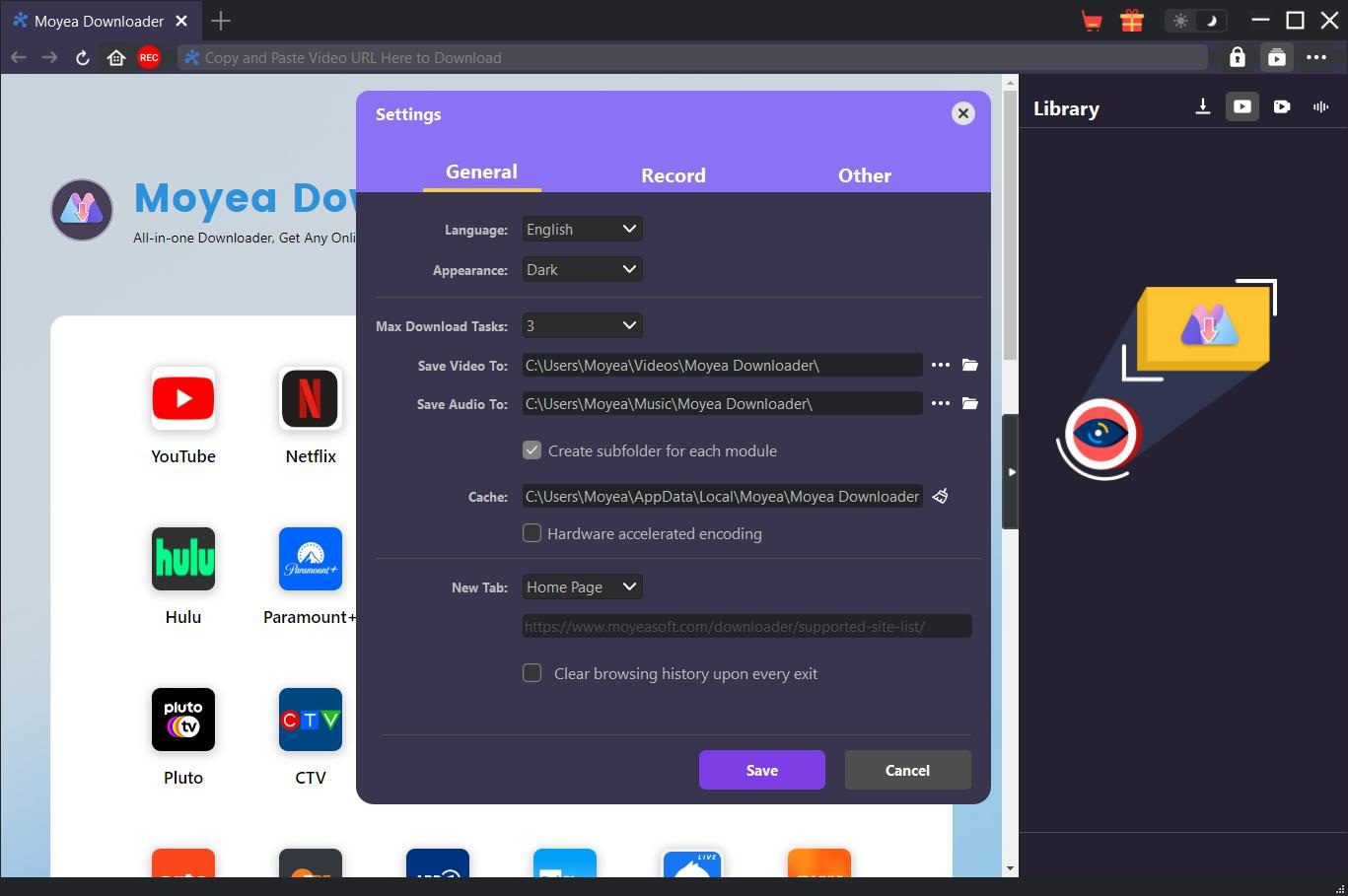Switch to the Other settings tab
1348x896 pixels.
tap(865, 175)
